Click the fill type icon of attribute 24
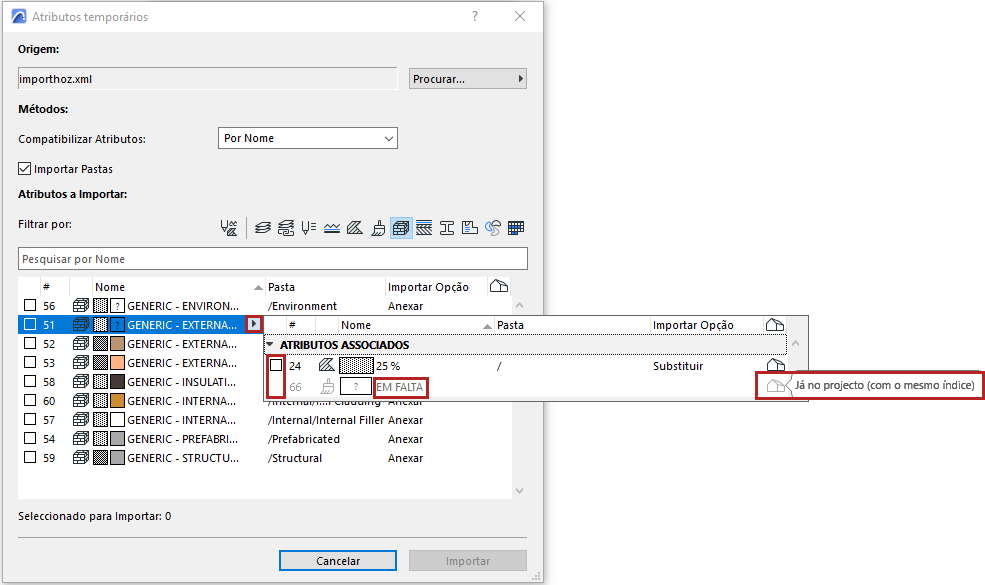The width and height of the screenshot is (985, 585). coord(327,365)
